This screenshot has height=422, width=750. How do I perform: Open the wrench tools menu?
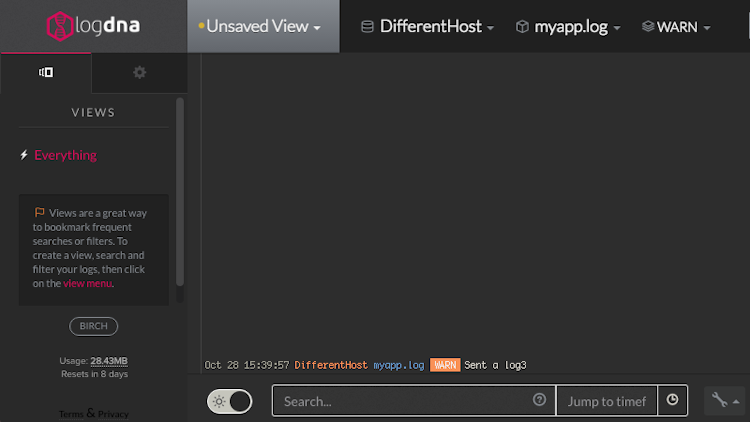724,400
